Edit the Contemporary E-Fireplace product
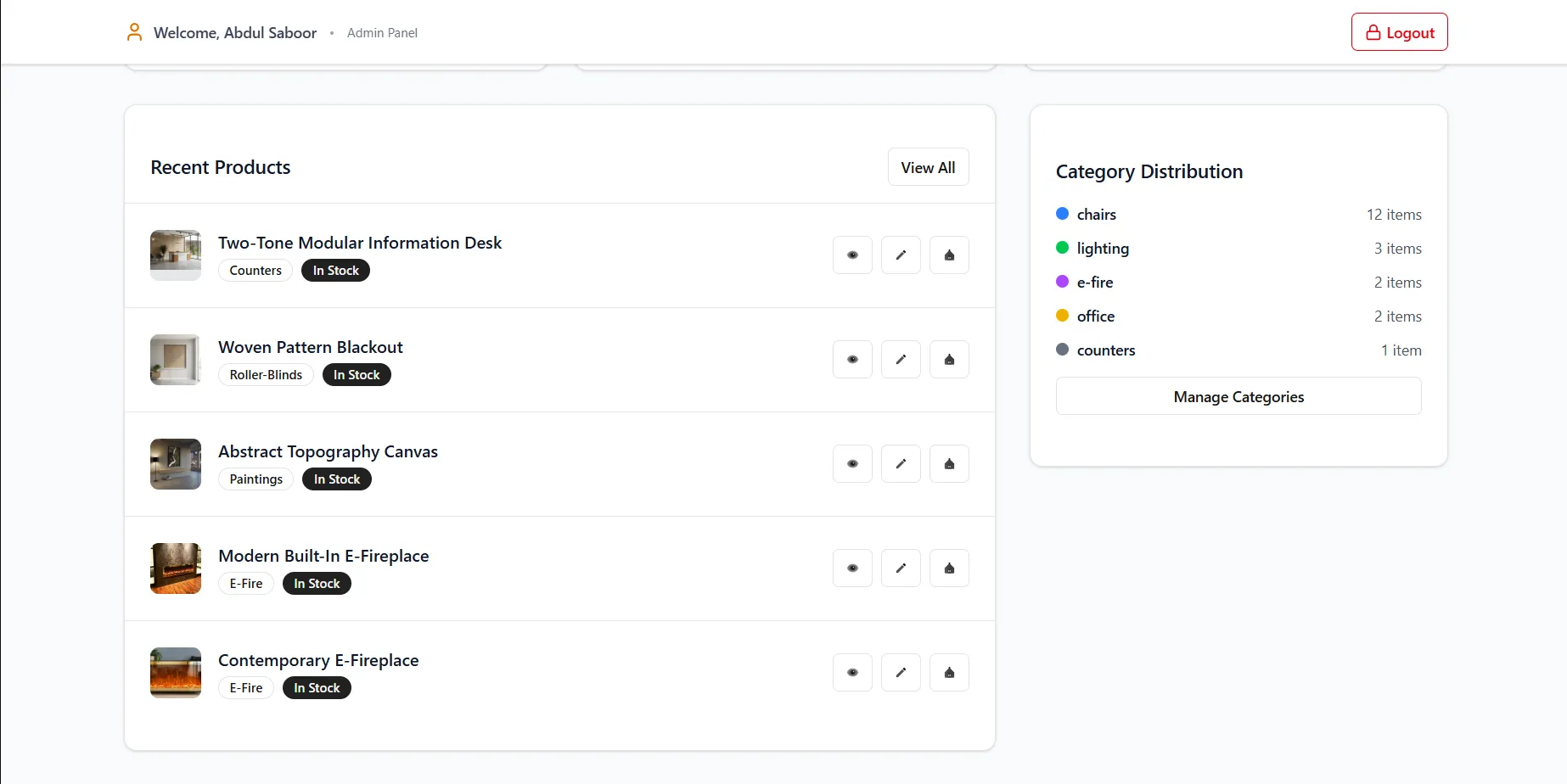This screenshot has width=1567, height=784. (901, 672)
